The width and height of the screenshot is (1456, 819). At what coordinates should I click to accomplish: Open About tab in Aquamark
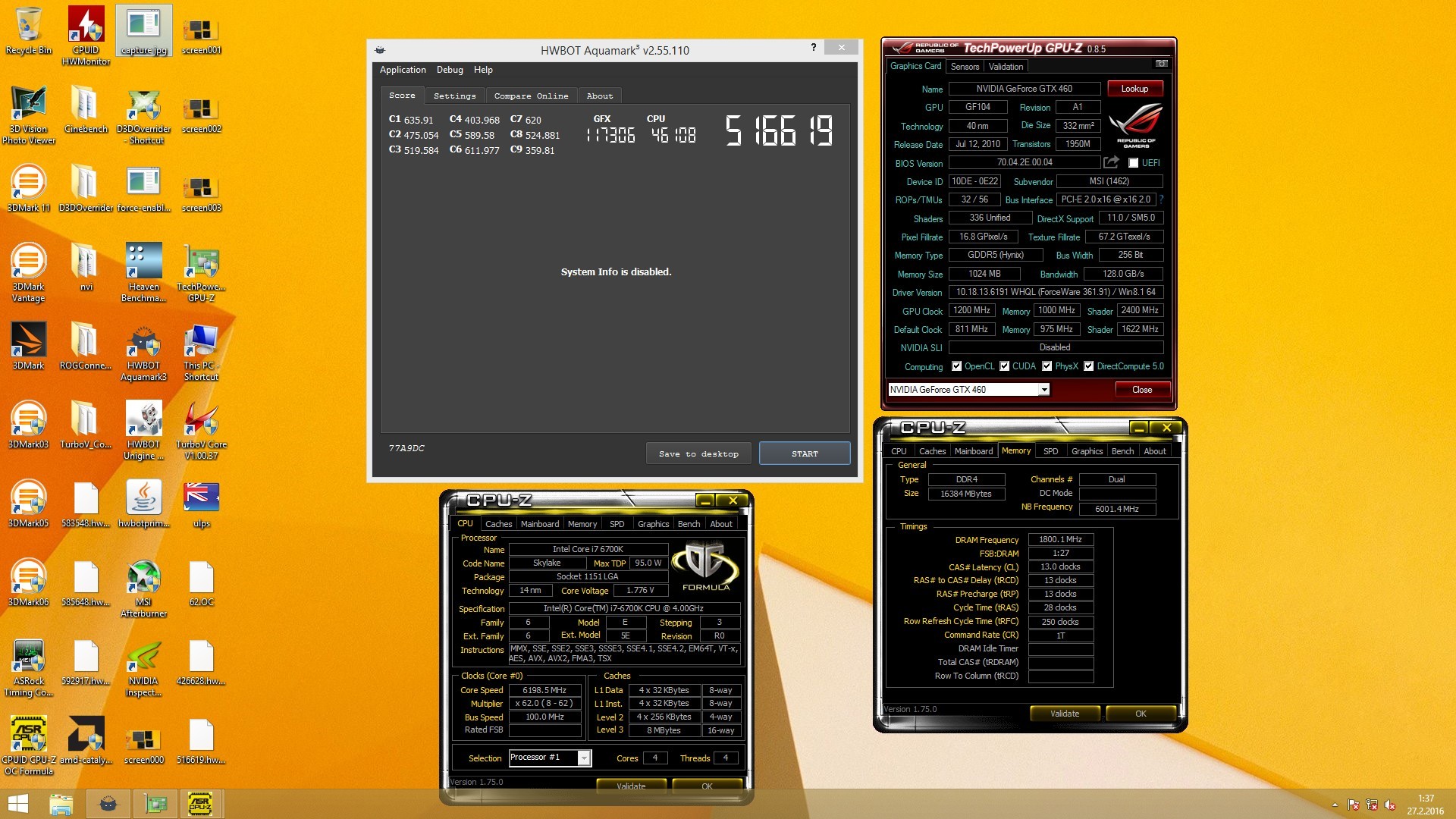[x=599, y=96]
